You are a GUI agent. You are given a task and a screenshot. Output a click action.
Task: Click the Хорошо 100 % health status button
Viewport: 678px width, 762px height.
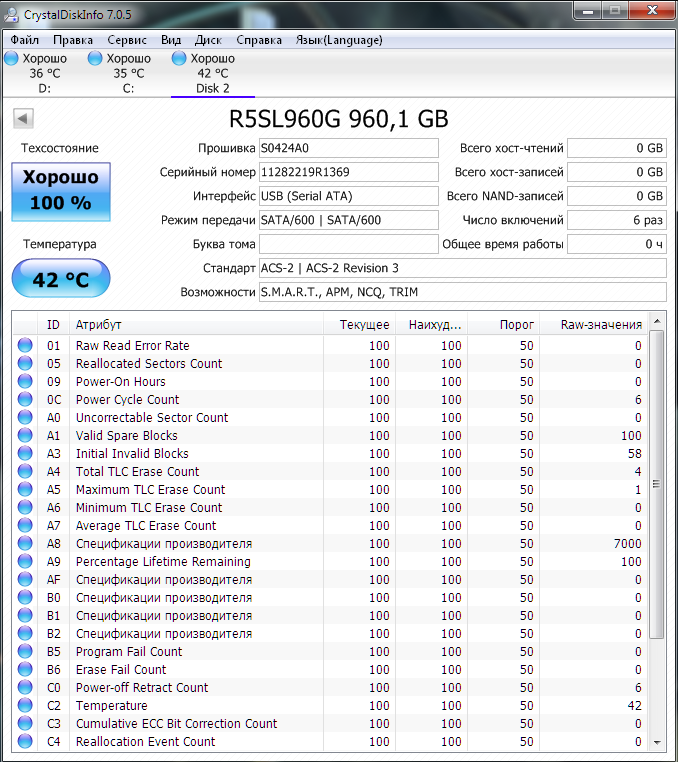(61, 191)
